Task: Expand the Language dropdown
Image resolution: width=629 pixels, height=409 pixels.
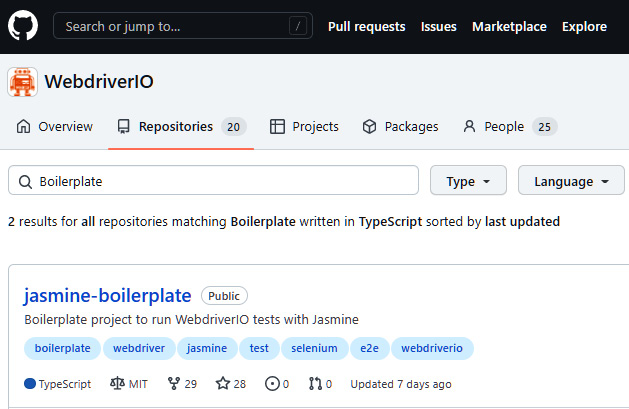Action: (571, 180)
